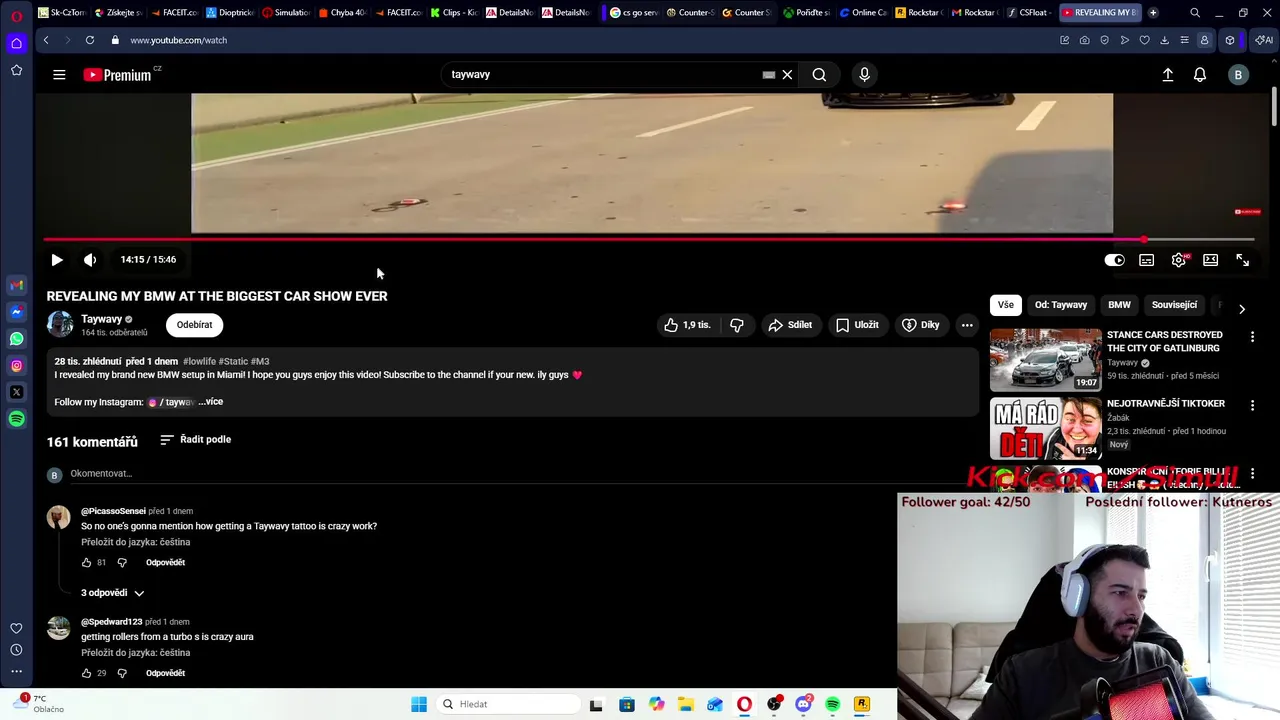The height and width of the screenshot is (720, 1280).
Task: Submit search with the magnifier button
Action: click(x=819, y=75)
